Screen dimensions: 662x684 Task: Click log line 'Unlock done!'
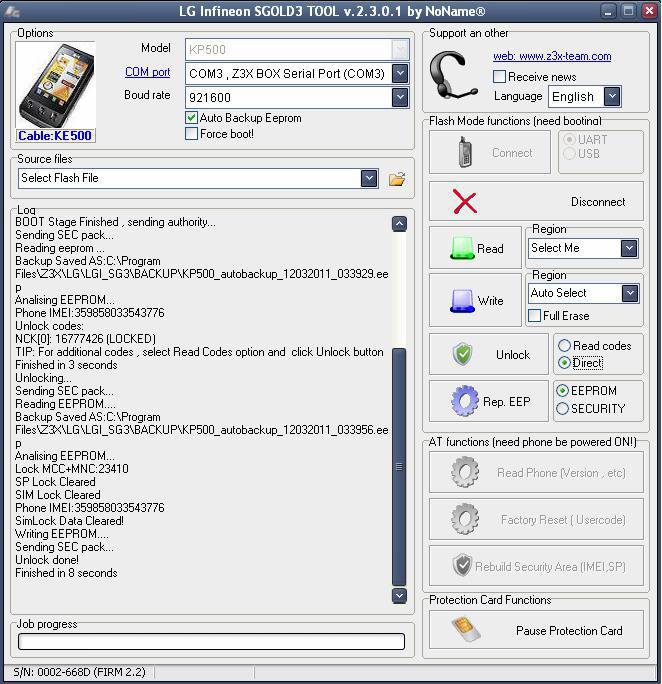[47, 560]
